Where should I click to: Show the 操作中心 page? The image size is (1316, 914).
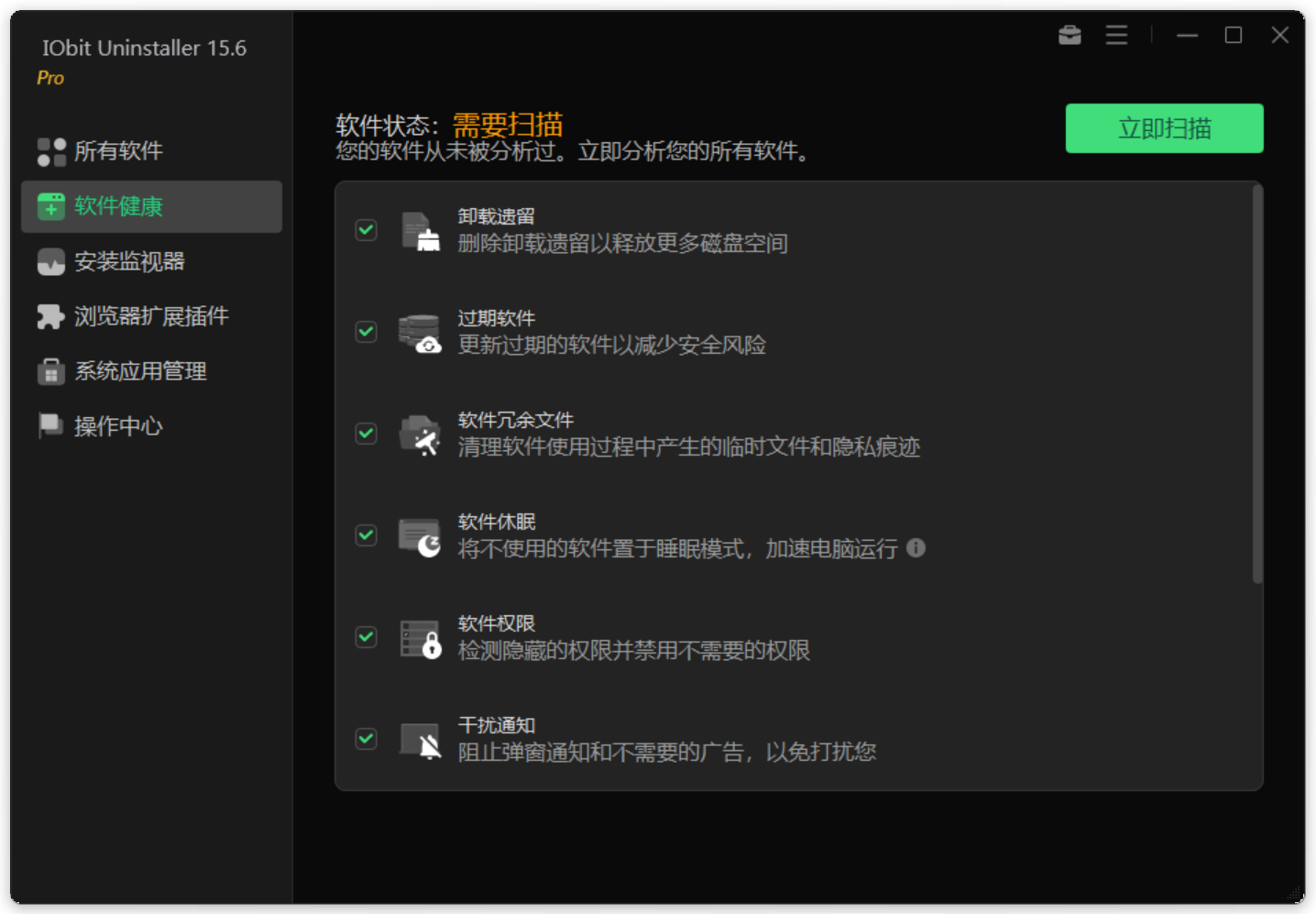[x=151, y=426]
